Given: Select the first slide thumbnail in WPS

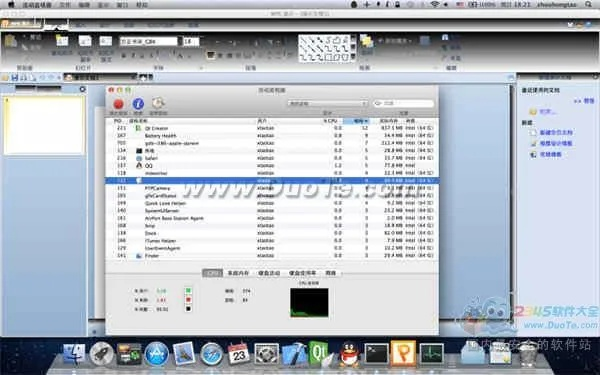Looking at the screenshot, I should (44, 125).
